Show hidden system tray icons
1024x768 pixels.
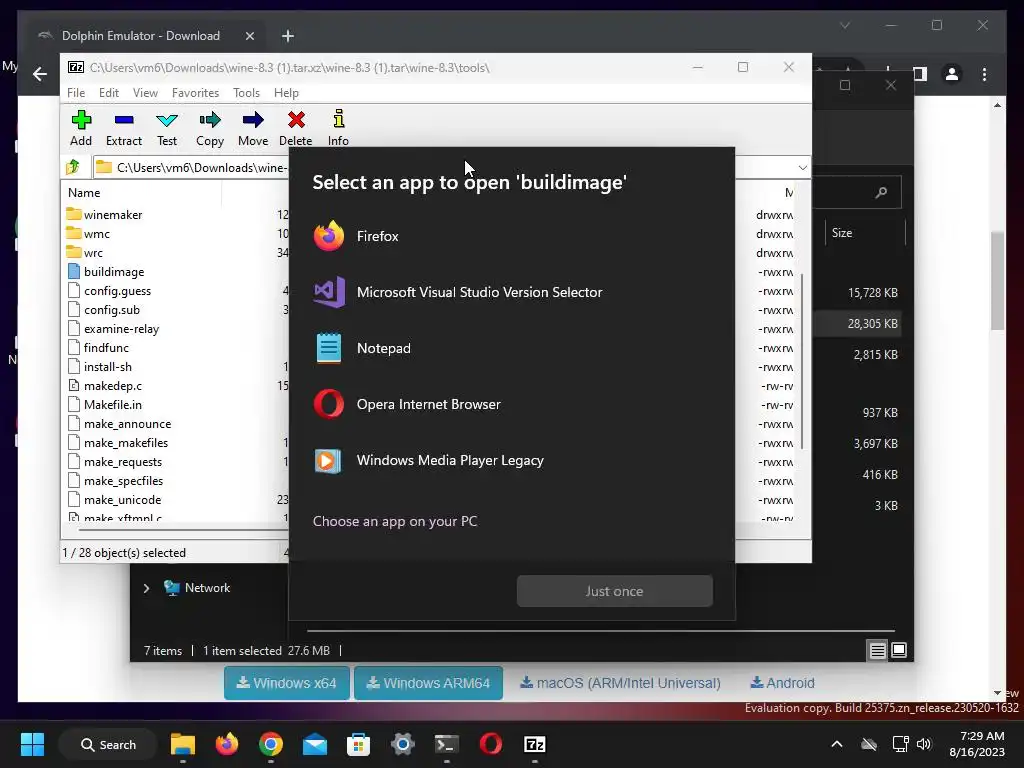[x=837, y=744]
